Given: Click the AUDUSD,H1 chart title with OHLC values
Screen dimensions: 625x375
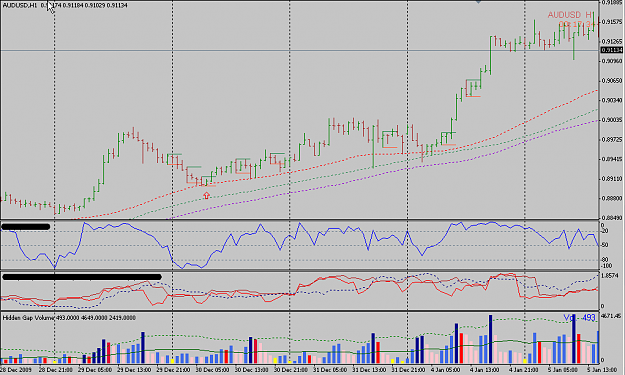Looking at the screenshot, I should coord(65,6).
